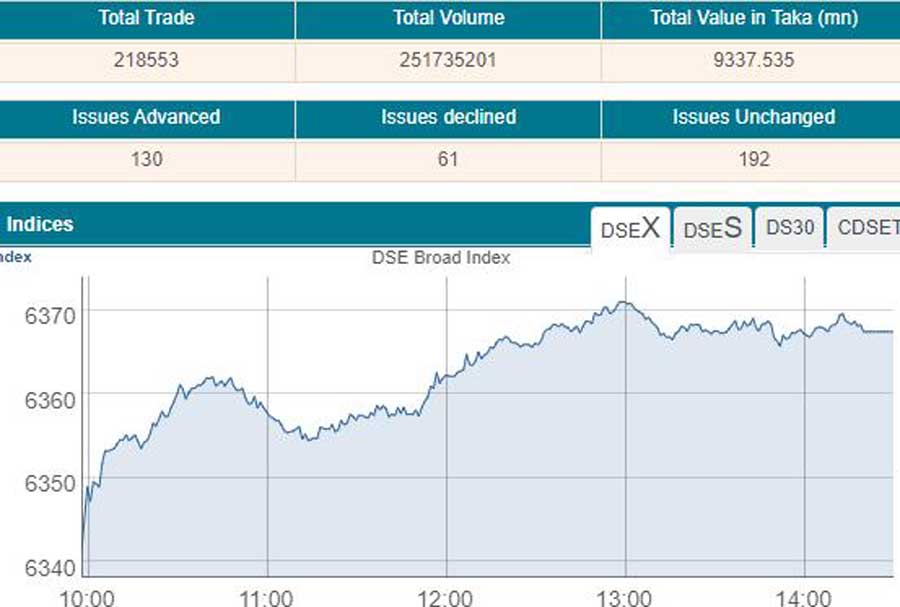Click the Indices panel title
The image size is (900, 607).
click(40, 224)
